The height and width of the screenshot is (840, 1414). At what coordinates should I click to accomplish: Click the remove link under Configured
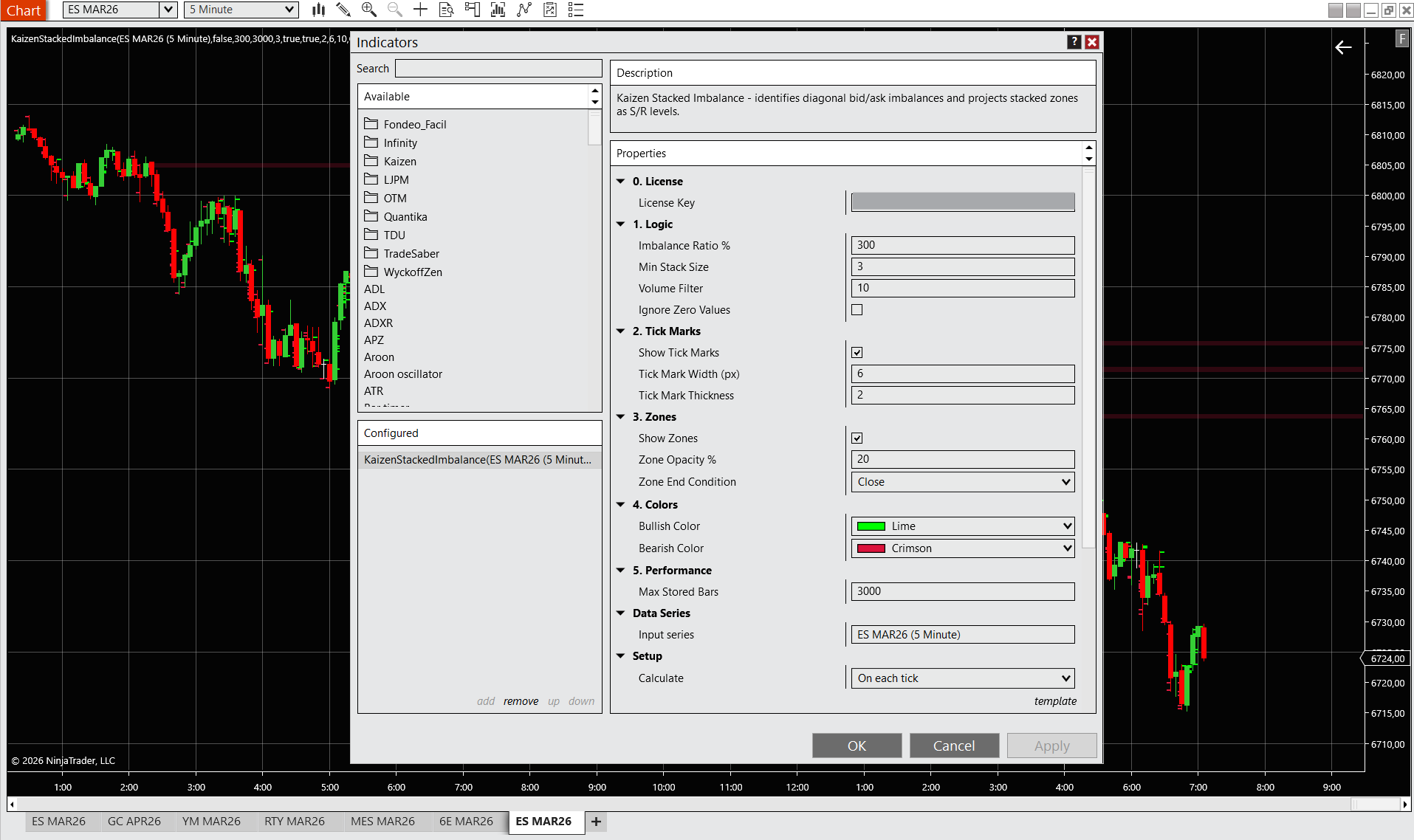point(521,701)
